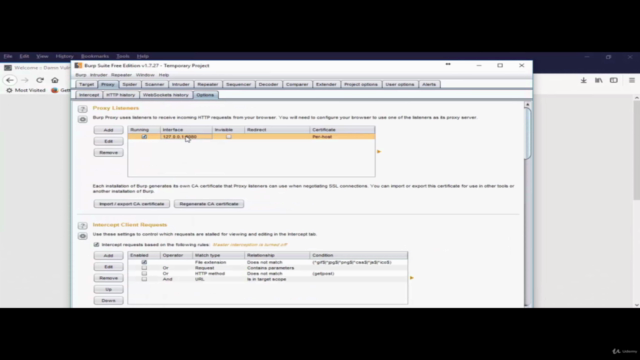Open Intercept Client Requests help icon
Image resolution: width=640 pixels, height=360 pixels.
point(82,226)
